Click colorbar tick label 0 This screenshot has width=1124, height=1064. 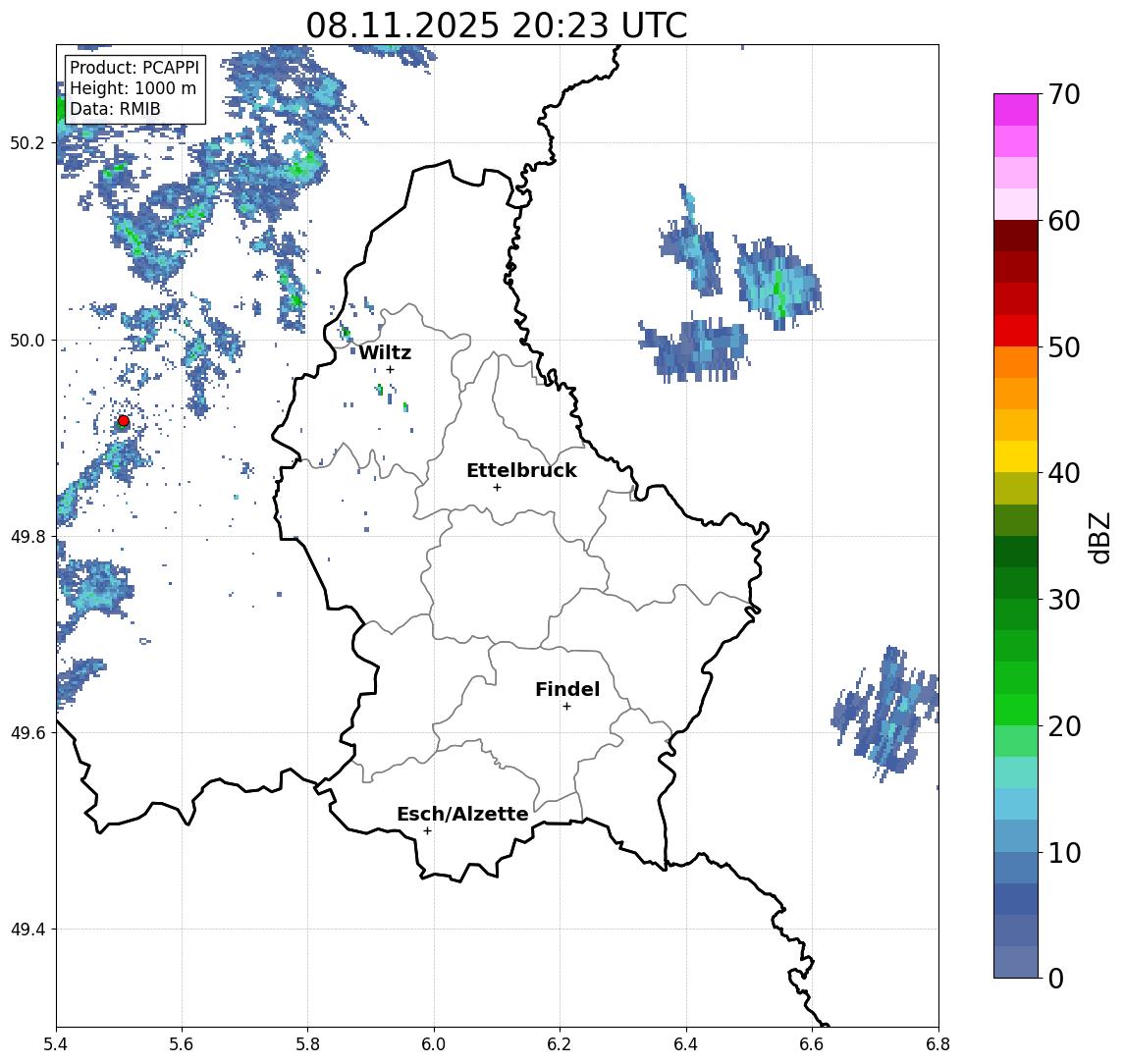(1056, 978)
